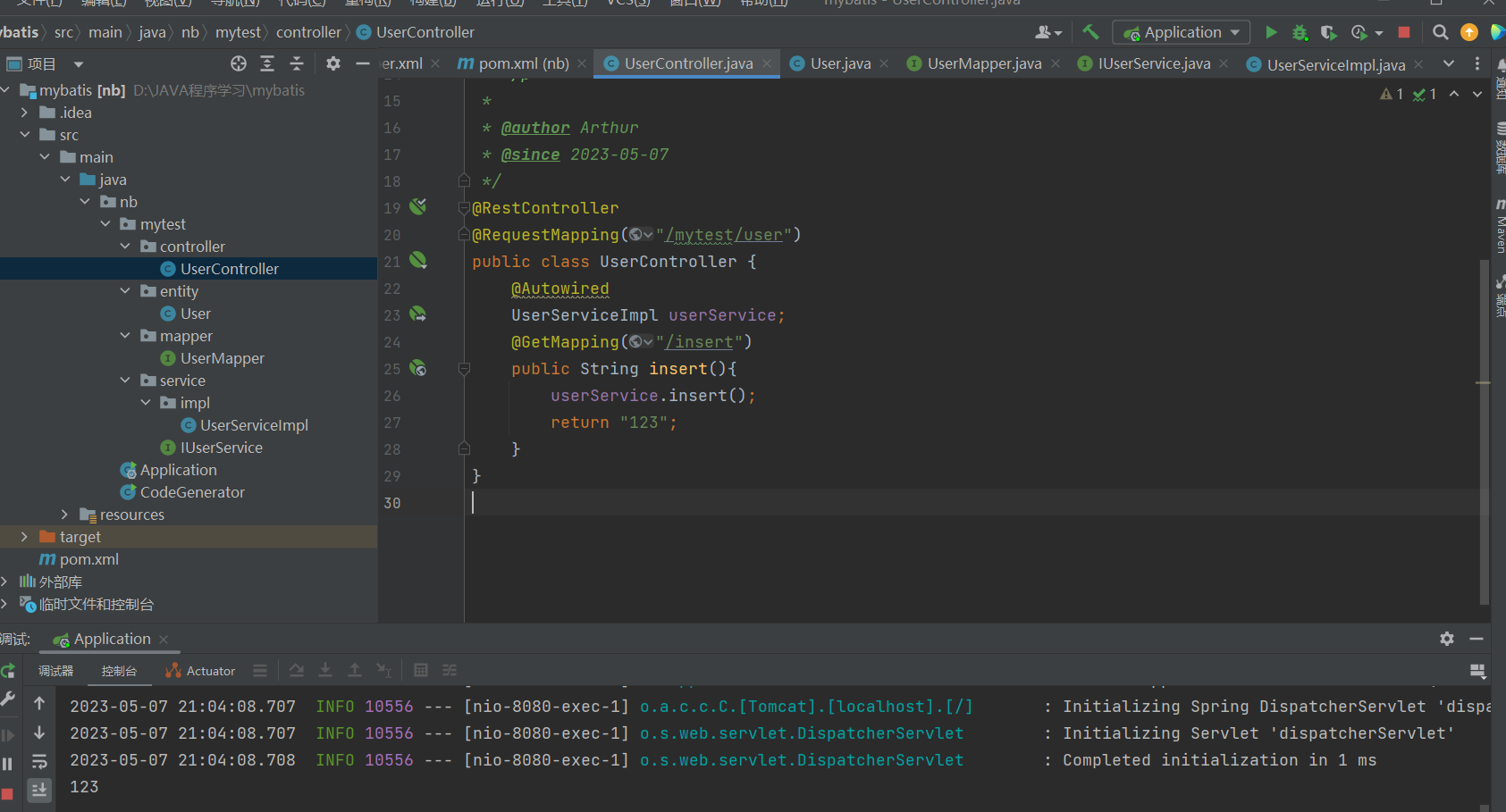
Task: Open Search Everywhere magnifier icon
Action: click(1440, 32)
